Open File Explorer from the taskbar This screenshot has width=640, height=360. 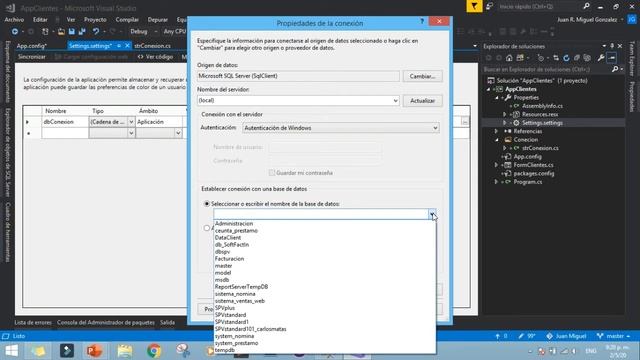click(x=124, y=351)
